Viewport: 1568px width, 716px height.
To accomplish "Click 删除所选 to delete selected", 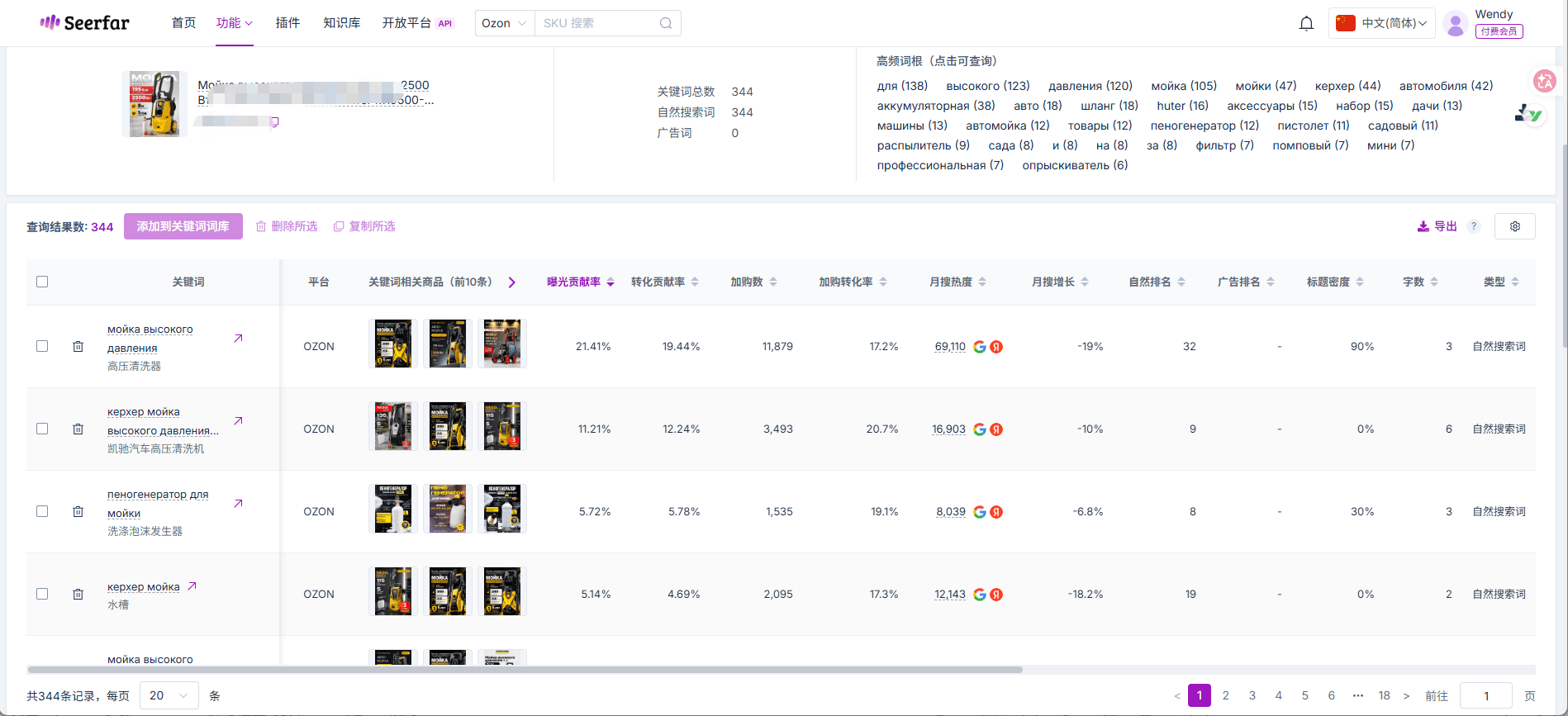I will coord(287,226).
